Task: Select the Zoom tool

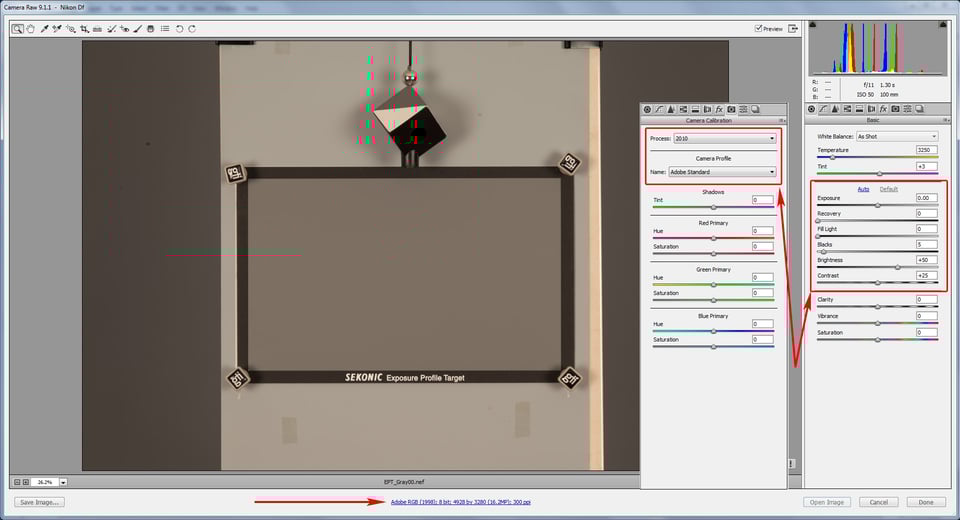Action: [x=17, y=29]
